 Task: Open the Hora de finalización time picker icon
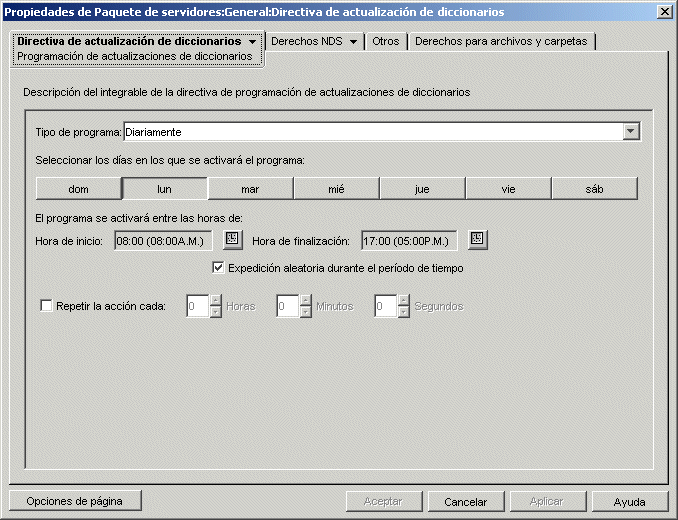click(x=478, y=239)
